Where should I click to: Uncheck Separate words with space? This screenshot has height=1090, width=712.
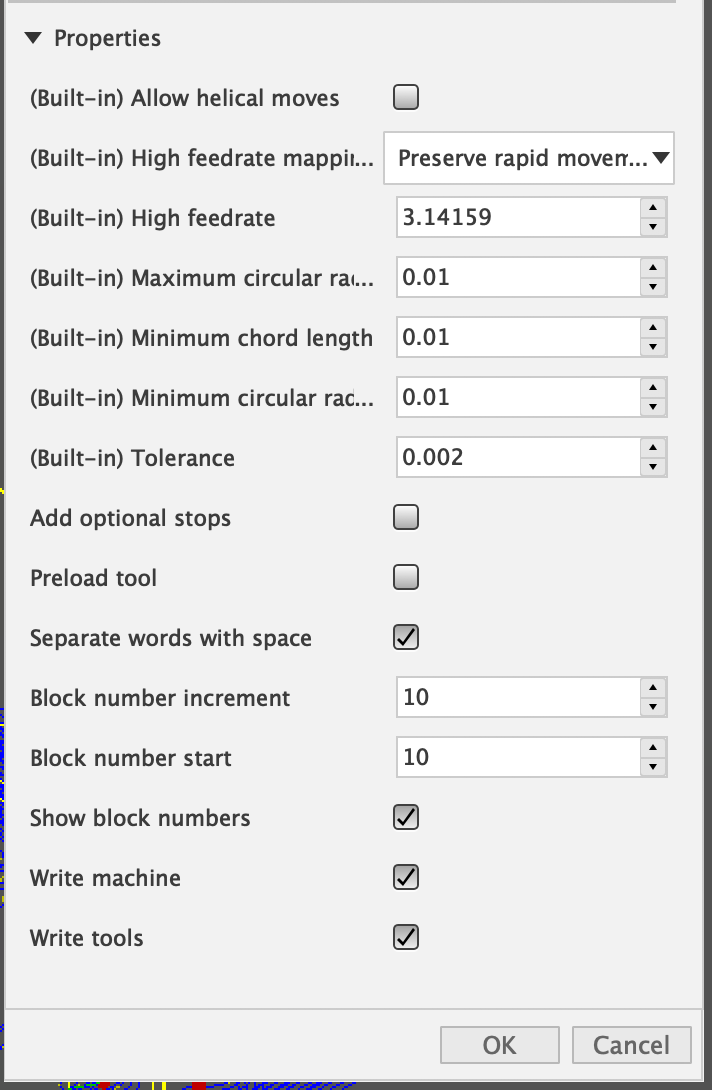[x=406, y=637]
